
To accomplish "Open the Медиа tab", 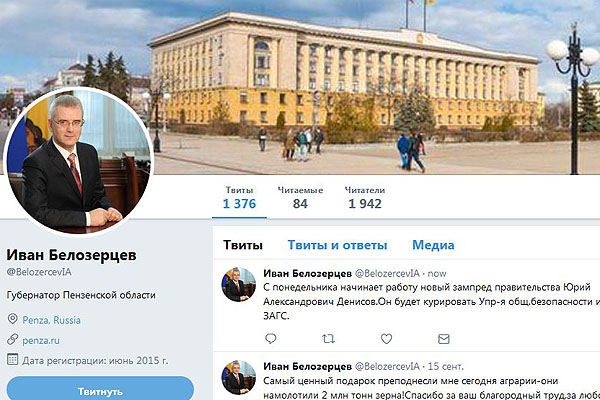I will point(433,245).
